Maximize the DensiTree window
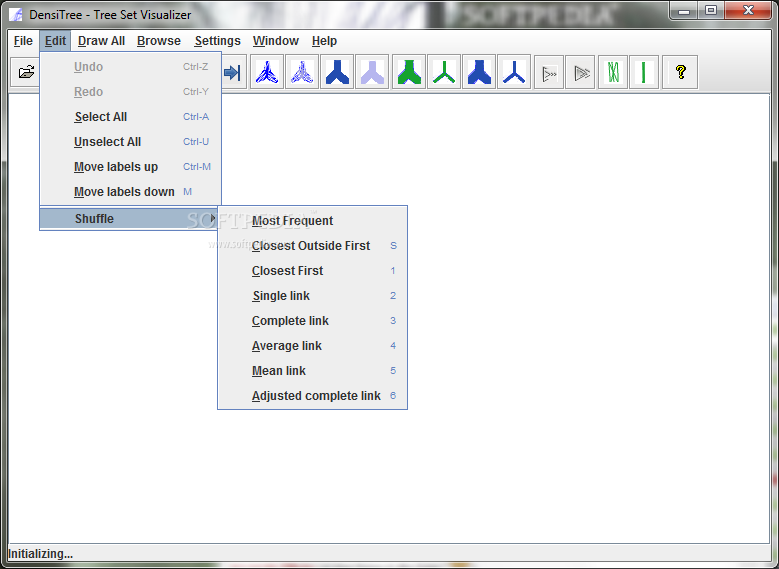779x569 pixels. point(711,11)
